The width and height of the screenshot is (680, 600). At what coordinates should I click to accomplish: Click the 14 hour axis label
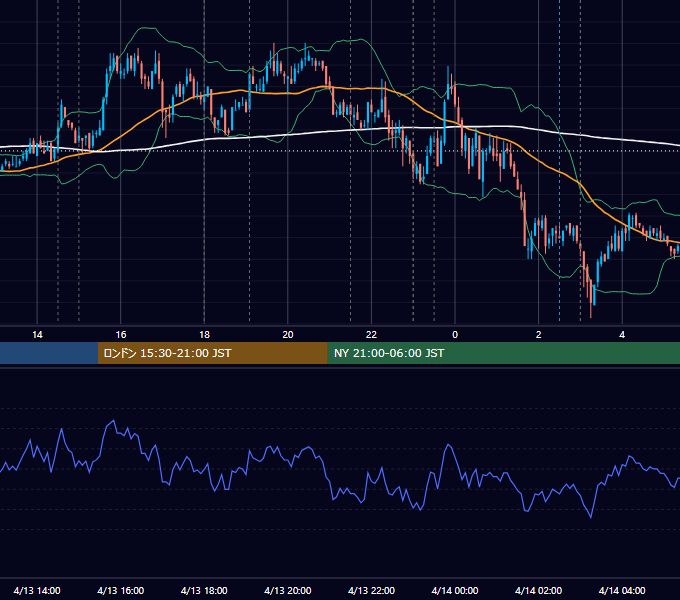(37, 335)
